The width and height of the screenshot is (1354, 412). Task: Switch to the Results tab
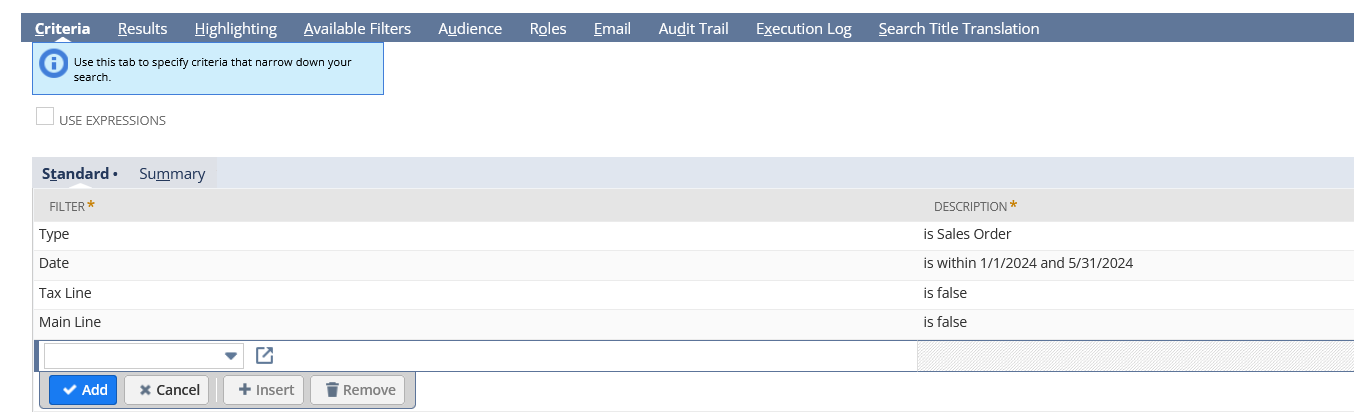(x=142, y=29)
